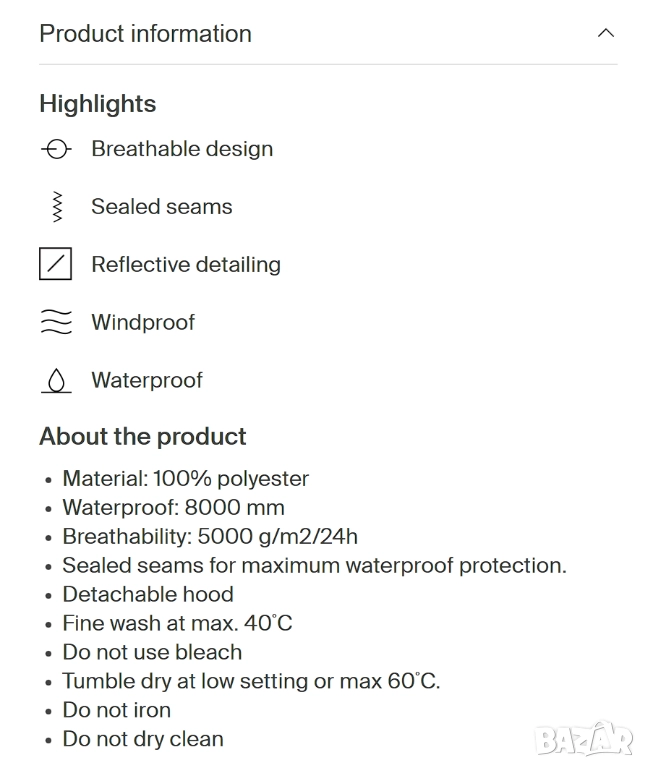Click the Waterproof droplet icon
The width and height of the screenshot is (645, 768).
[56, 381]
